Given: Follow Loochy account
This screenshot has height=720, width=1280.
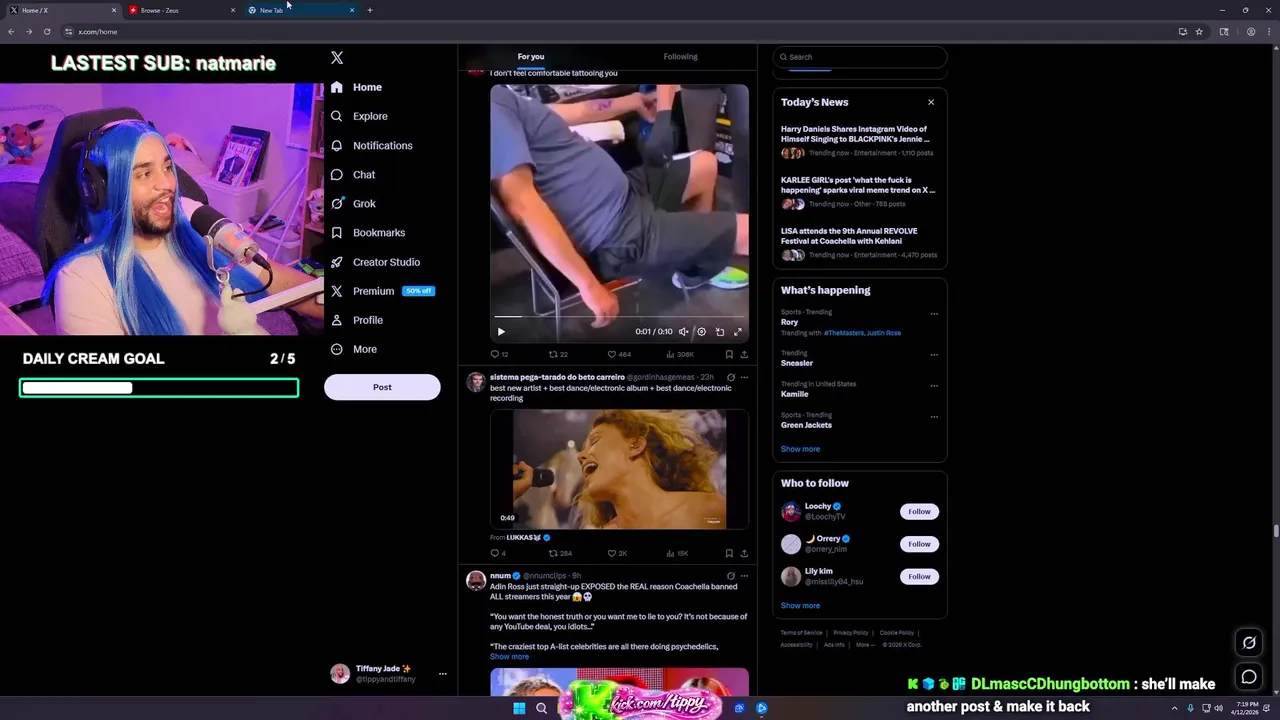Looking at the screenshot, I should [919, 511].
